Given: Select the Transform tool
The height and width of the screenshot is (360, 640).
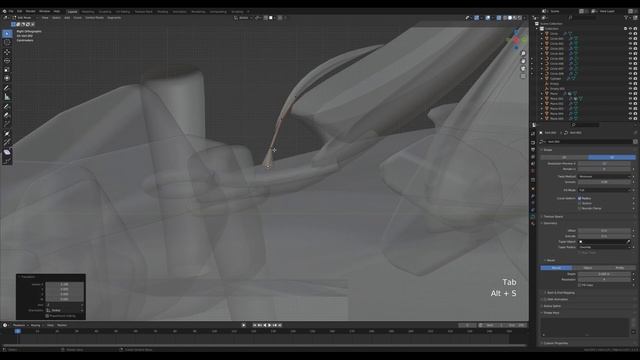Looking at the screenshot, I should tap(7, 78).
